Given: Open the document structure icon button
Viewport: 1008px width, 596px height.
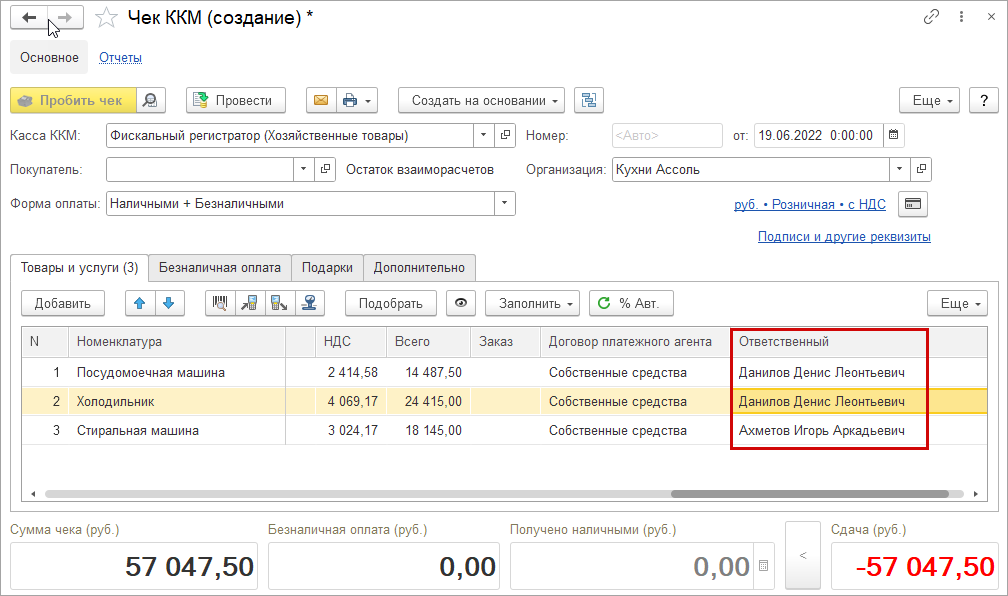Looking at the screenshot, I should point(589,100).
